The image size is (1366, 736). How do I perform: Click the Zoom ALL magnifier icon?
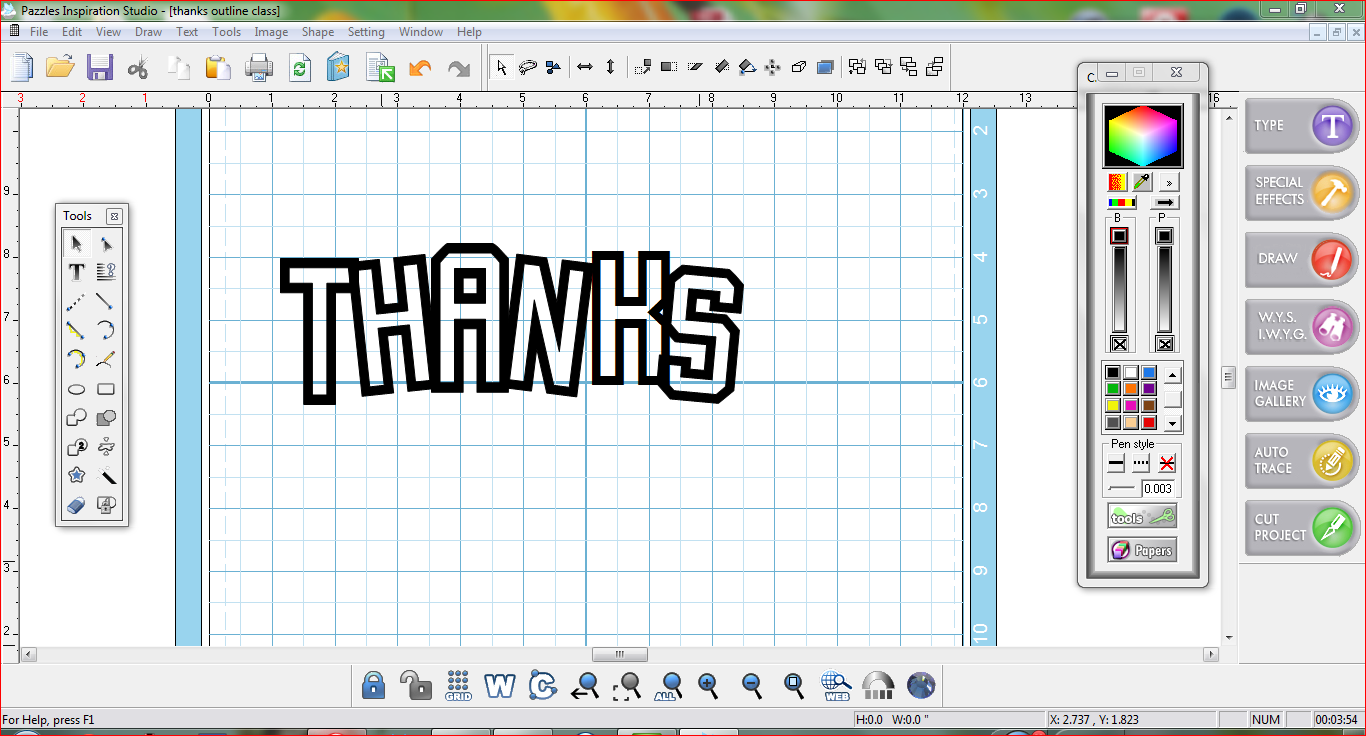[670, 685]
